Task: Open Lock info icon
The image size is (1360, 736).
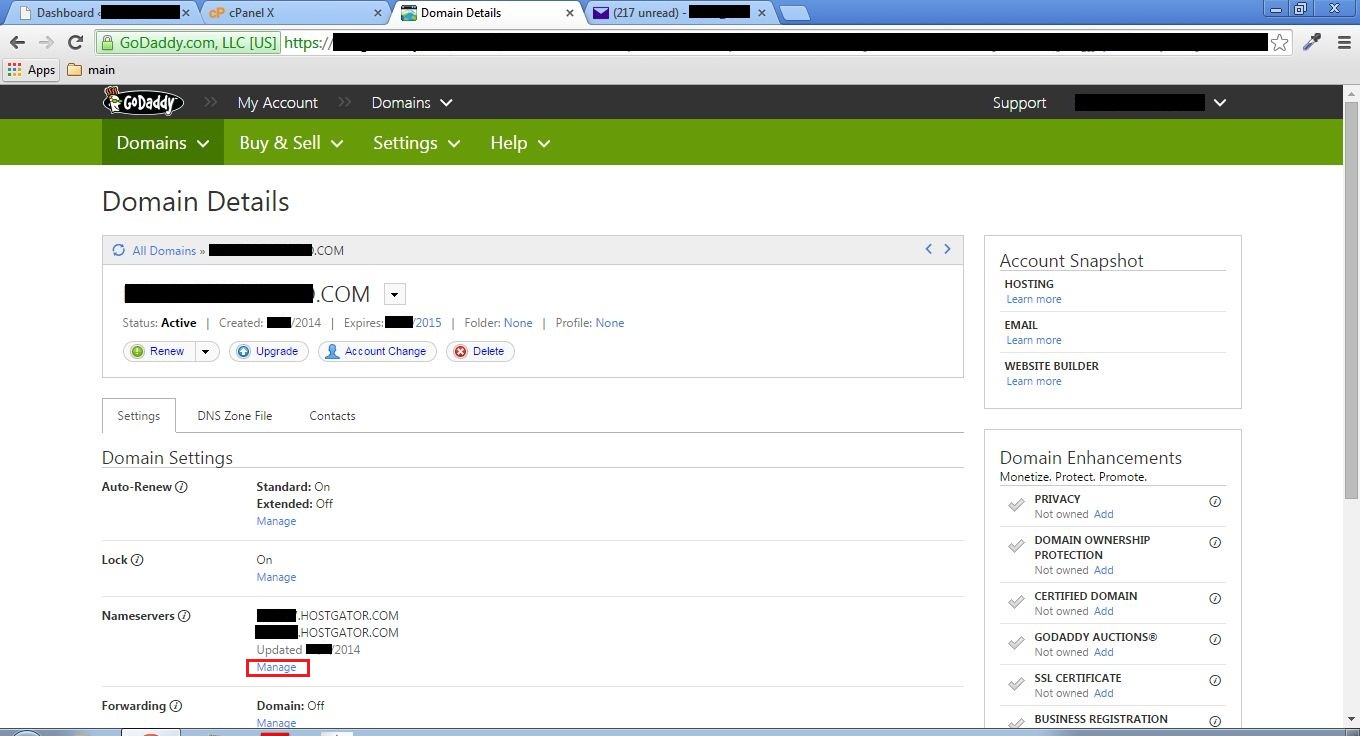Action: coord(137,560)
